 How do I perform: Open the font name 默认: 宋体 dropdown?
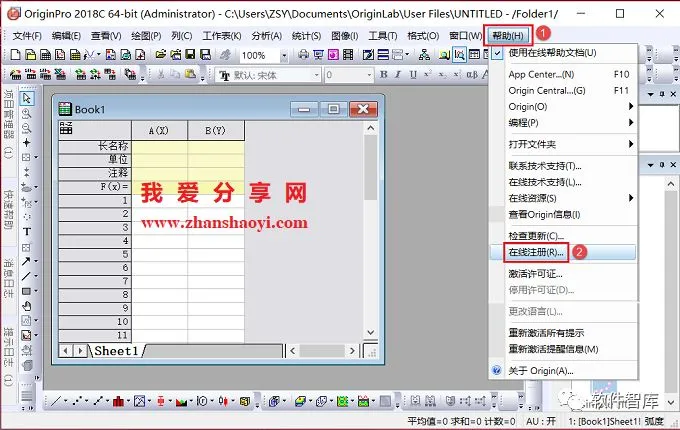click(x=317, y=75)
